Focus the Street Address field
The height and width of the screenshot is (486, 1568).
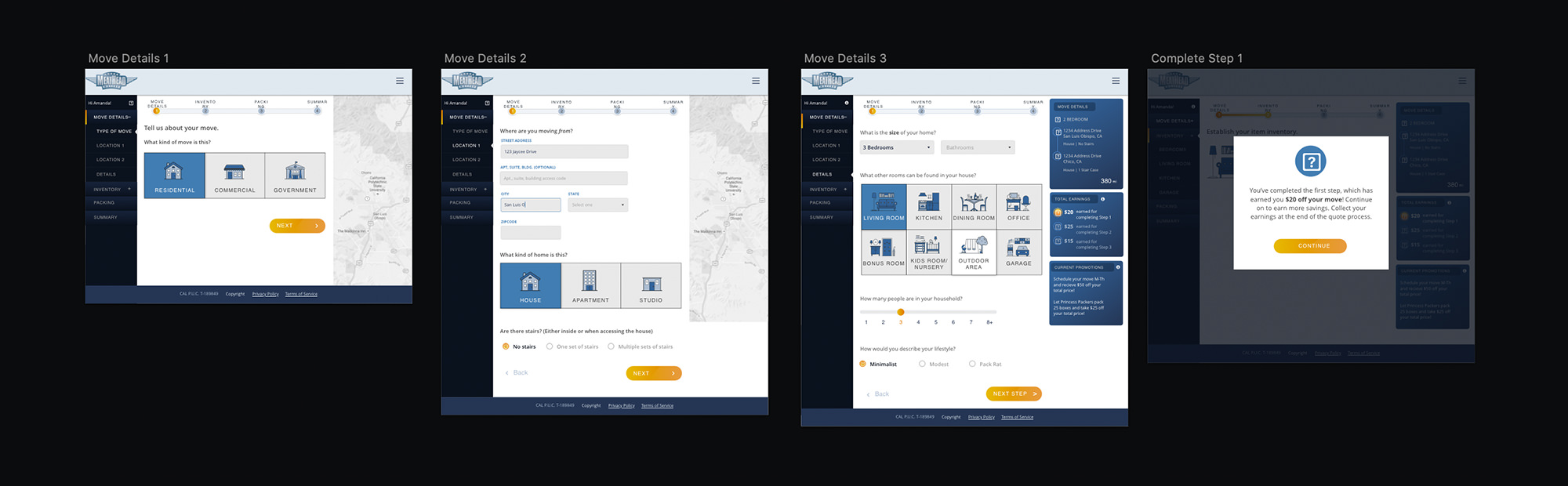pos(564,151)
